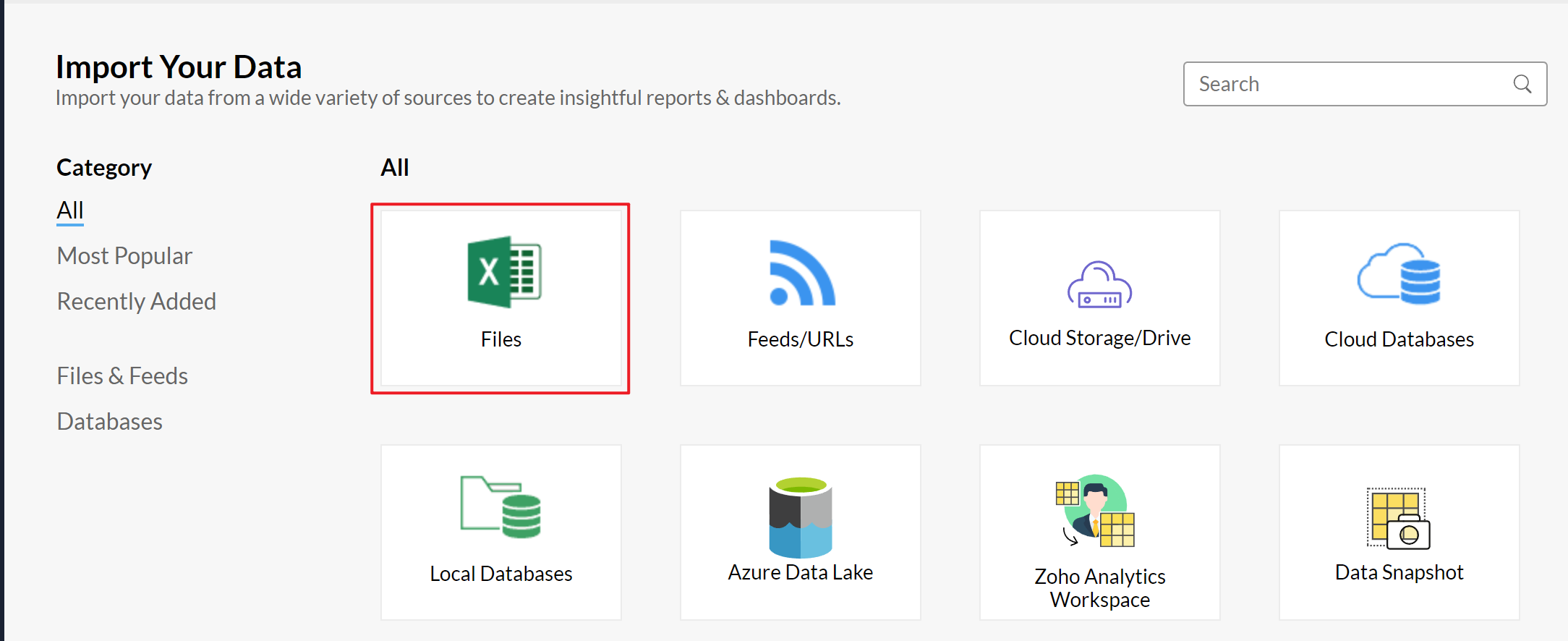
Task: Click the Feeds/URLs RSS icon
Action: (801, 273)
